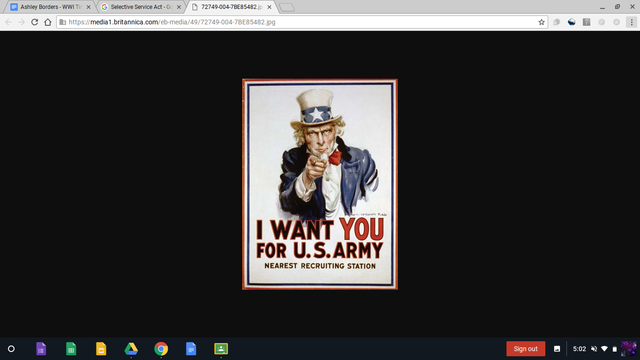
Task: Bookmark this page with the star
Action: point(541,22)
